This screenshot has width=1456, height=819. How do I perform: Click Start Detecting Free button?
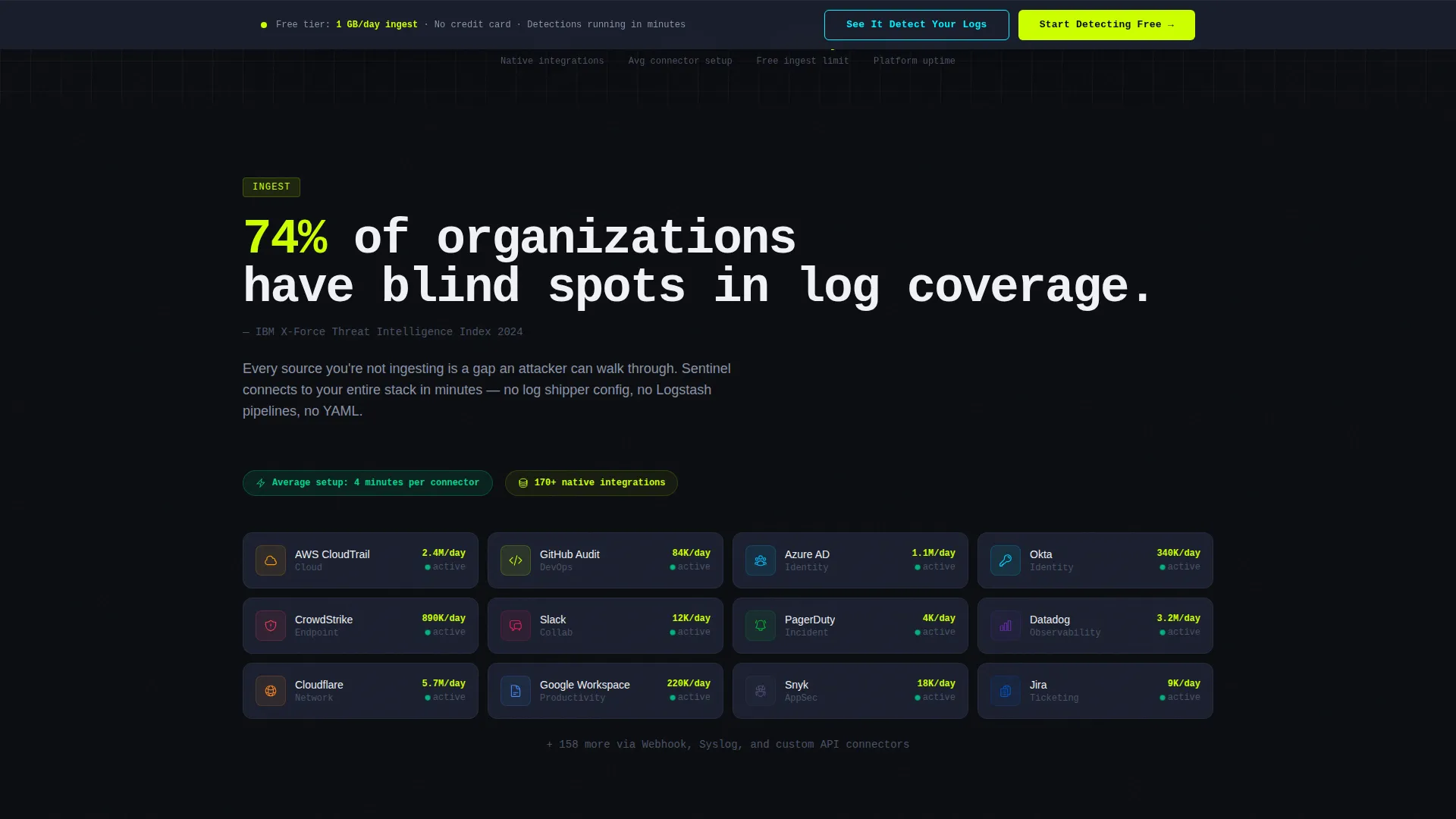point(1106,25)
